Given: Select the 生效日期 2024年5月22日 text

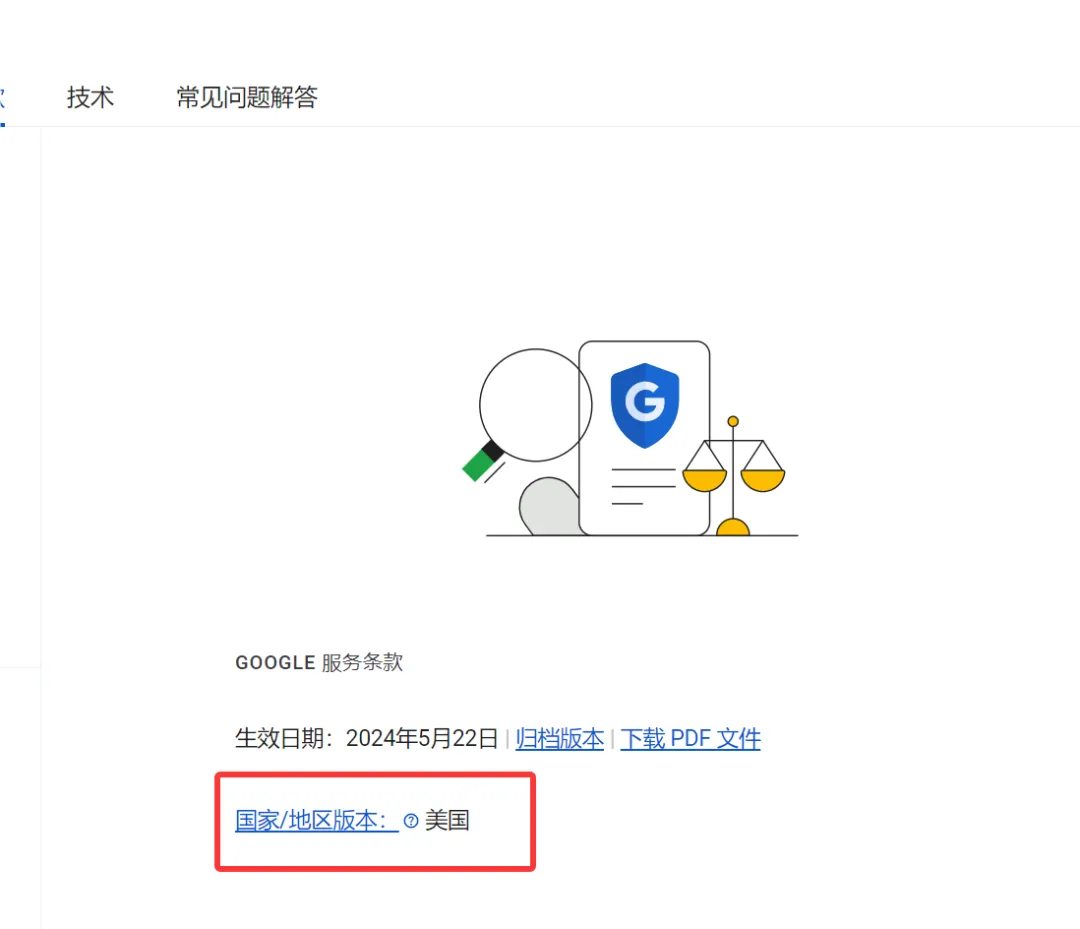Looking at the screenshot, I should pyautogui.click(x=366, y=738).
